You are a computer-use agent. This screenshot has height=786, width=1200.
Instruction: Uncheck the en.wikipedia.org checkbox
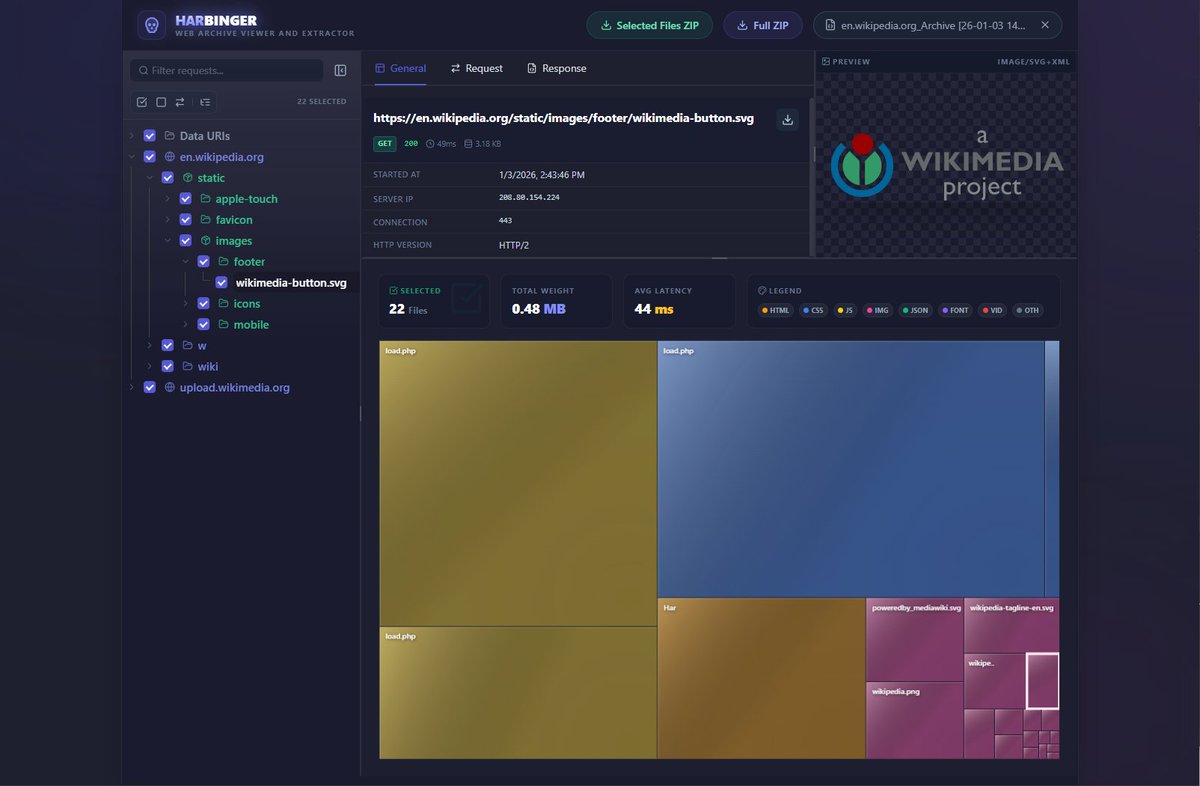click(x=149, y=157)
